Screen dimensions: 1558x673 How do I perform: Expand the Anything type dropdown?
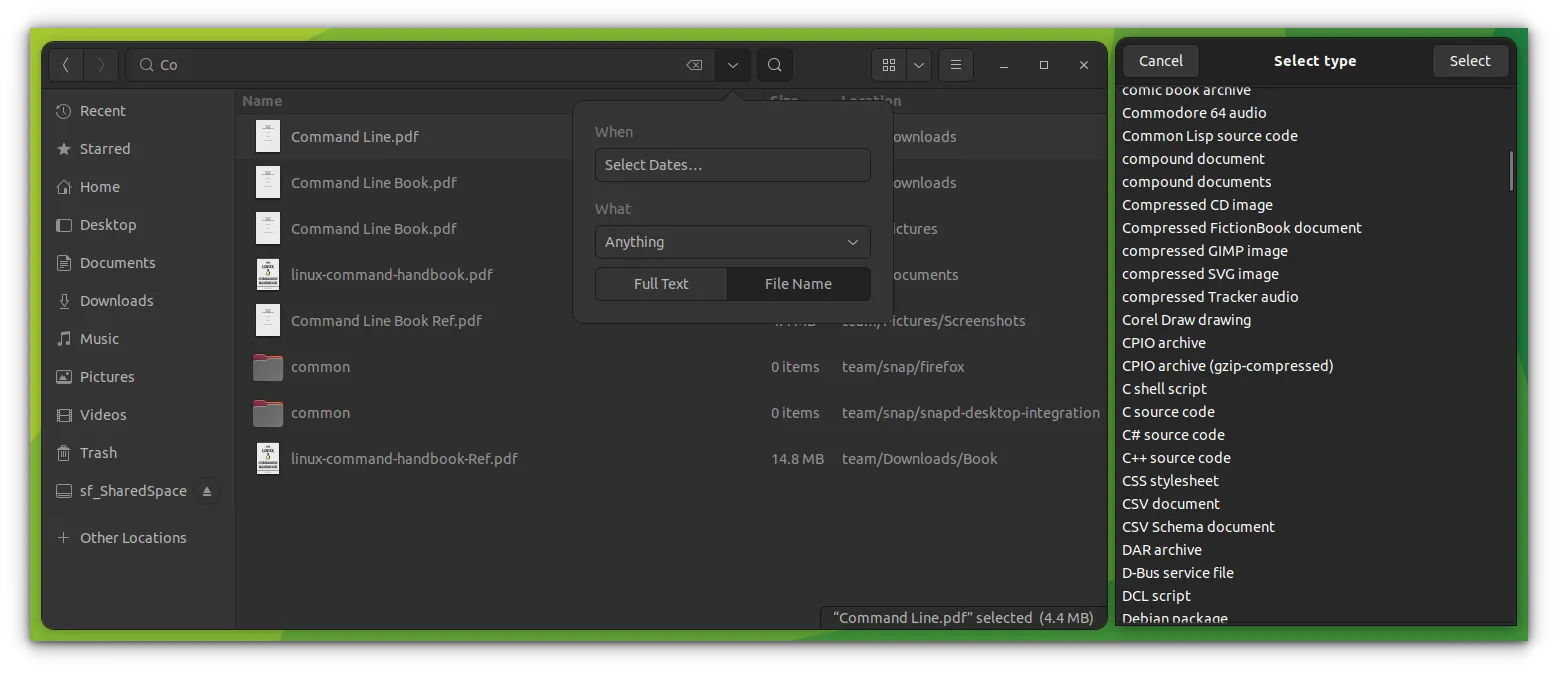click(x=732, y=242)
